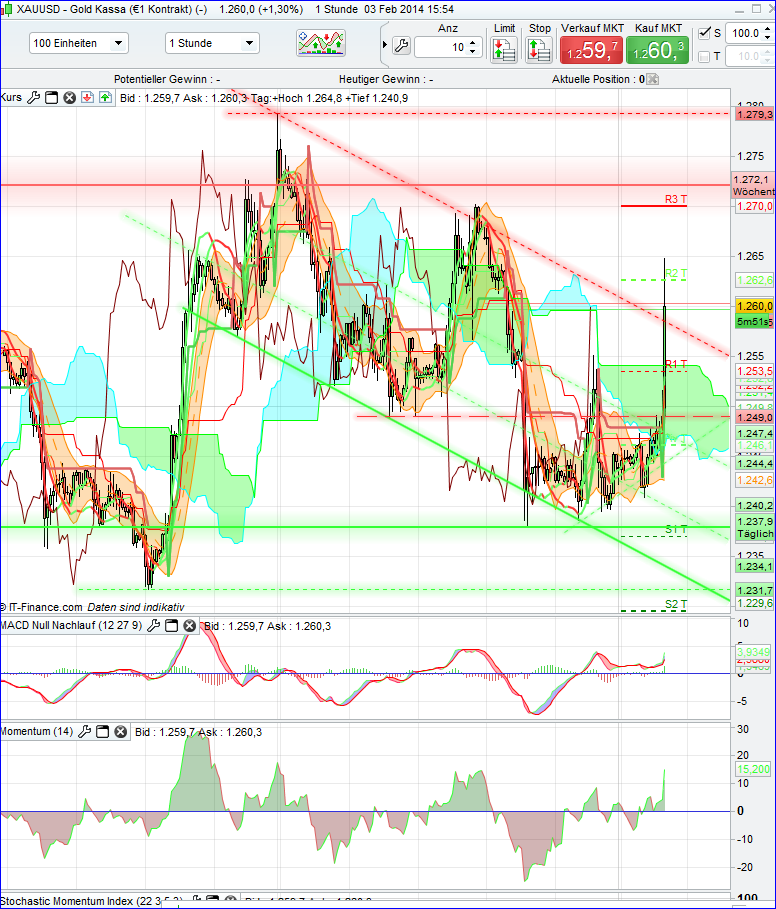This screenshot has height=909, width=776.
Task: Select the current price label 1.260,0
Action: coord(754,306)
